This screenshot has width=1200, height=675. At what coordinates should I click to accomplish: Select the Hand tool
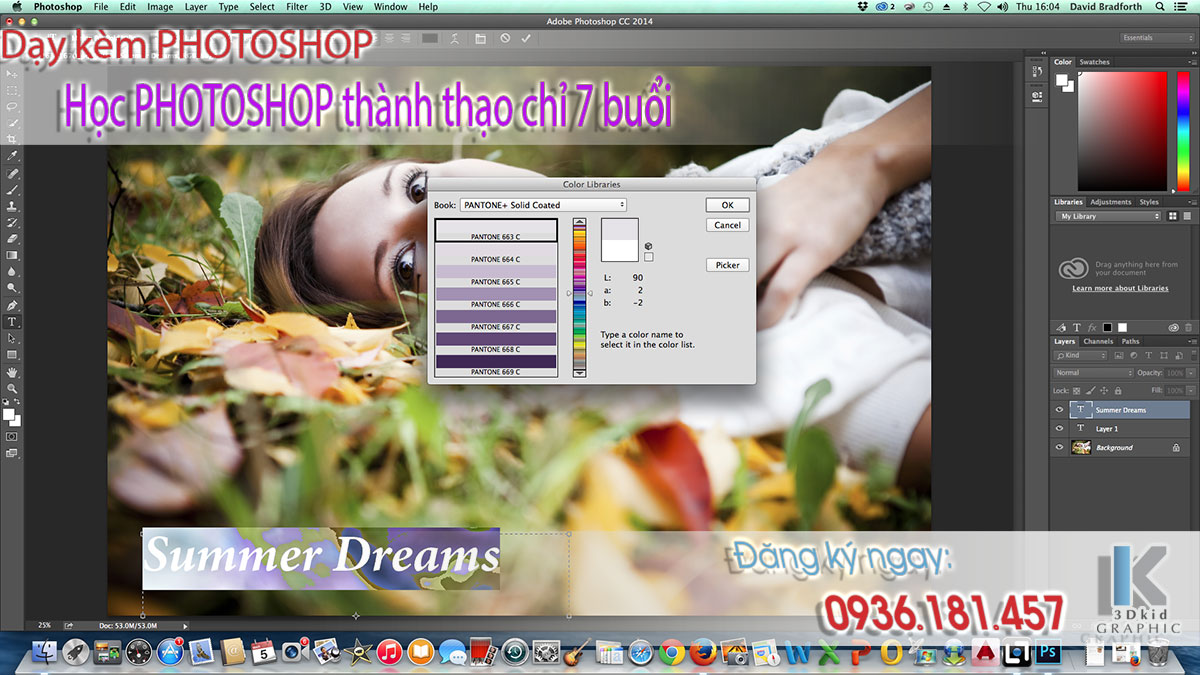tap(12, 372)
